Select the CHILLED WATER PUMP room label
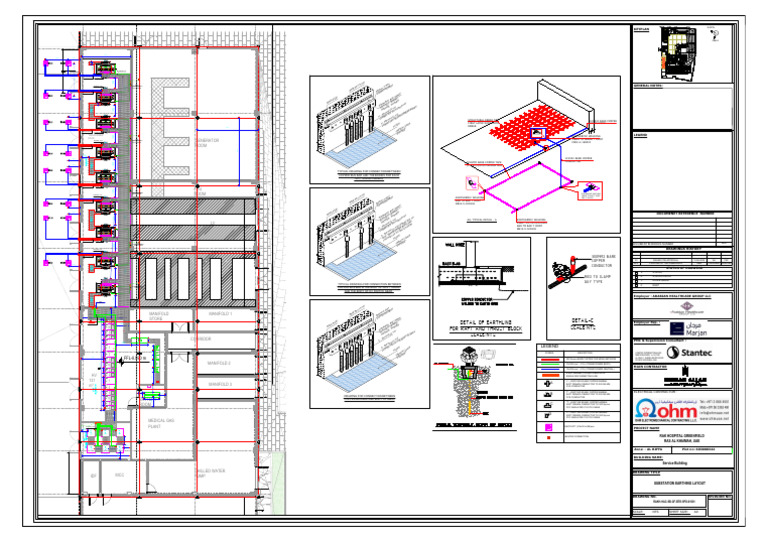Image resolution: width=768 pixels, height=542 pixels. 210,473
